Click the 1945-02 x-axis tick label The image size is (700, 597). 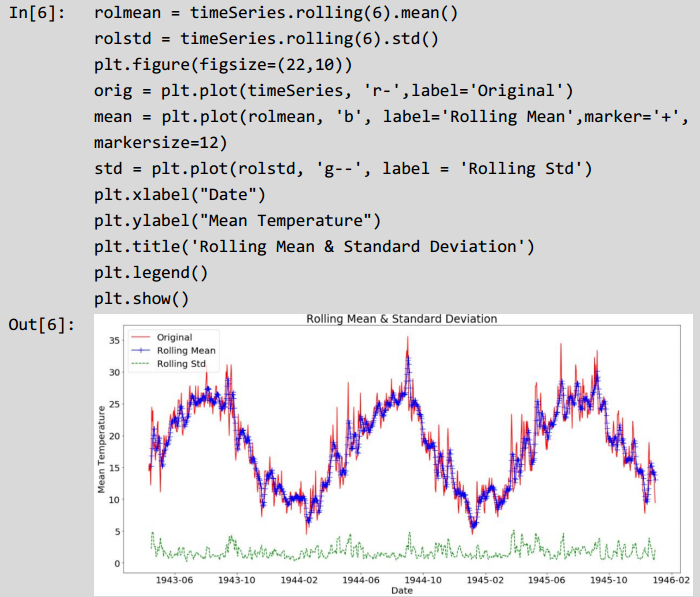tap(485, 580)
